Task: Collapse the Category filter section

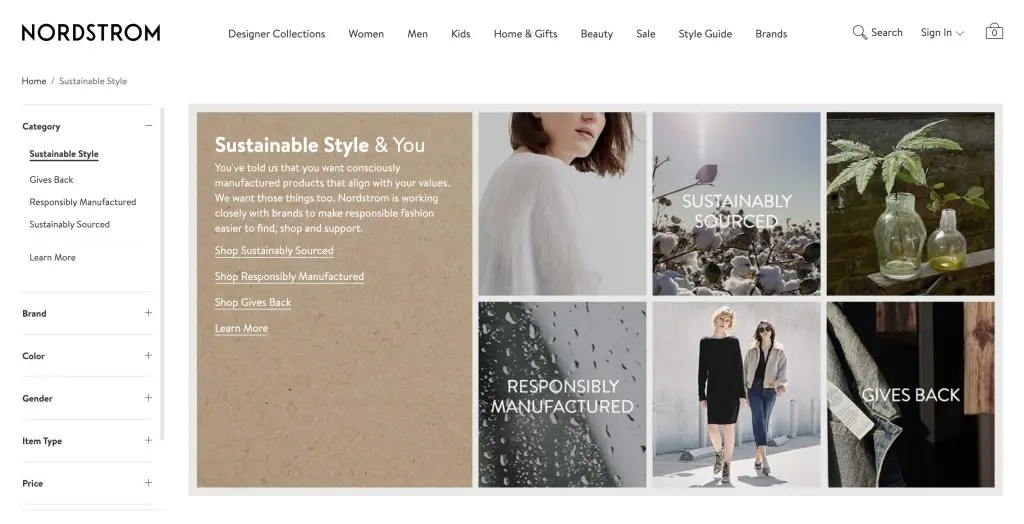Action: click(x=148, y=126)
